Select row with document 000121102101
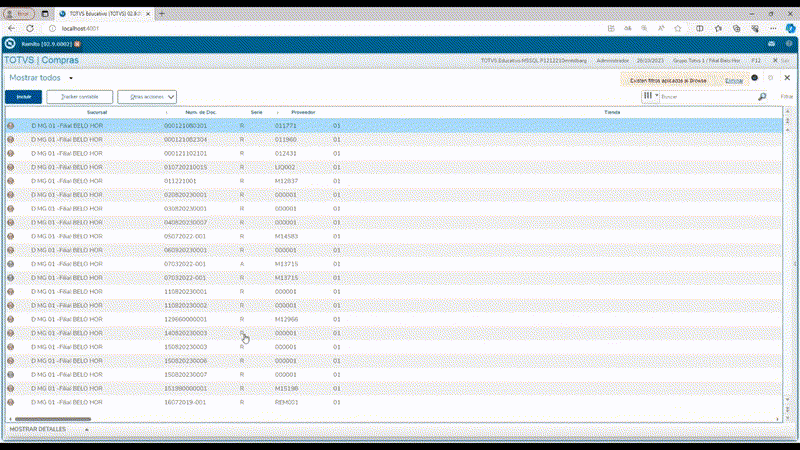Image resolution: width=800 pixels, height=450 pixels. tap(394, 153)
